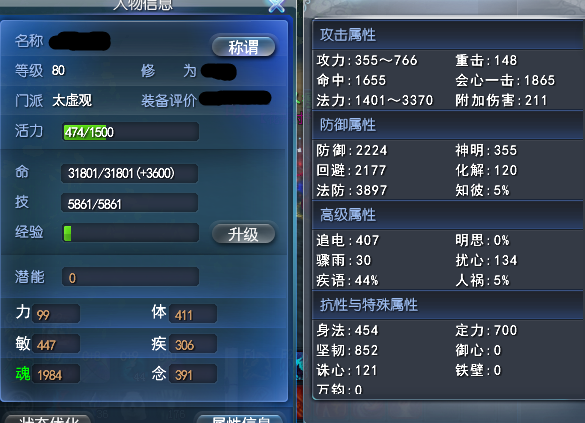The height and width of the screenshot is (423, 585).
Task: Open the 属性信息 tab at bottom
Action: [x=241, y=419]
